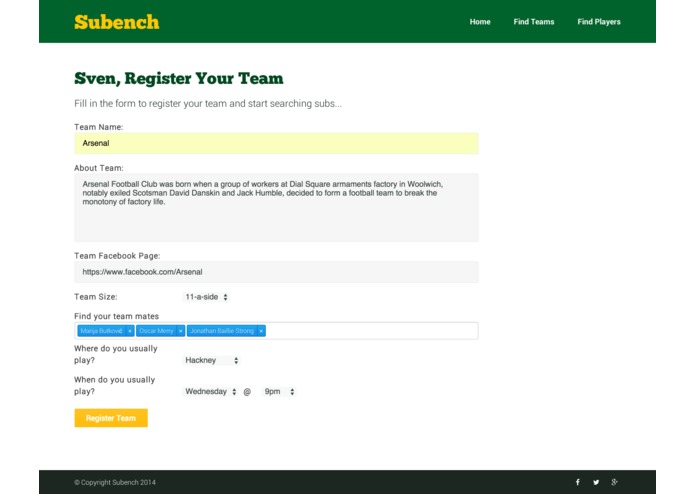
Task: Select the Jonathan Baillie Strong tag label
Action: pyautogui.click(x=222, y=331)
